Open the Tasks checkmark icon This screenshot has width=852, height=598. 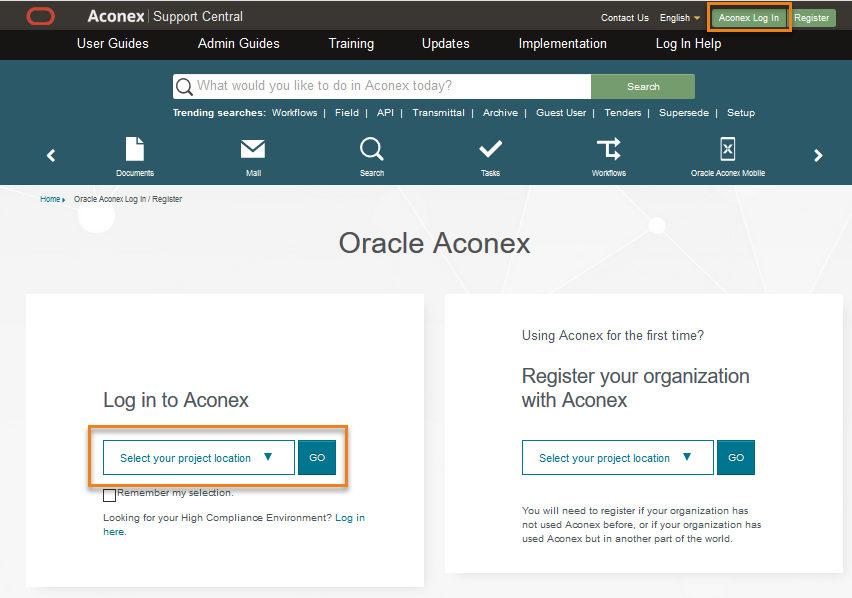[x=490, y=149]
